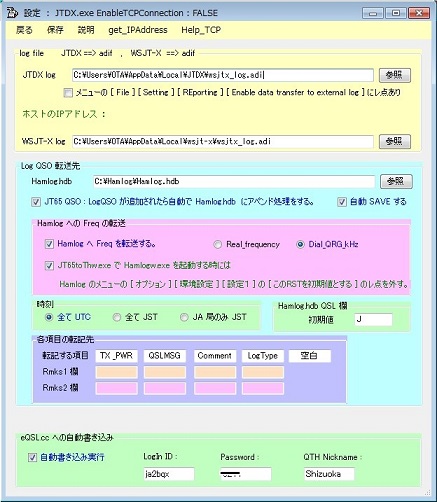Click 参照 button next to Hamlog.hdb
Image resolution: width=437 pixels, height=502 pixels.
(x=396, y=182)
